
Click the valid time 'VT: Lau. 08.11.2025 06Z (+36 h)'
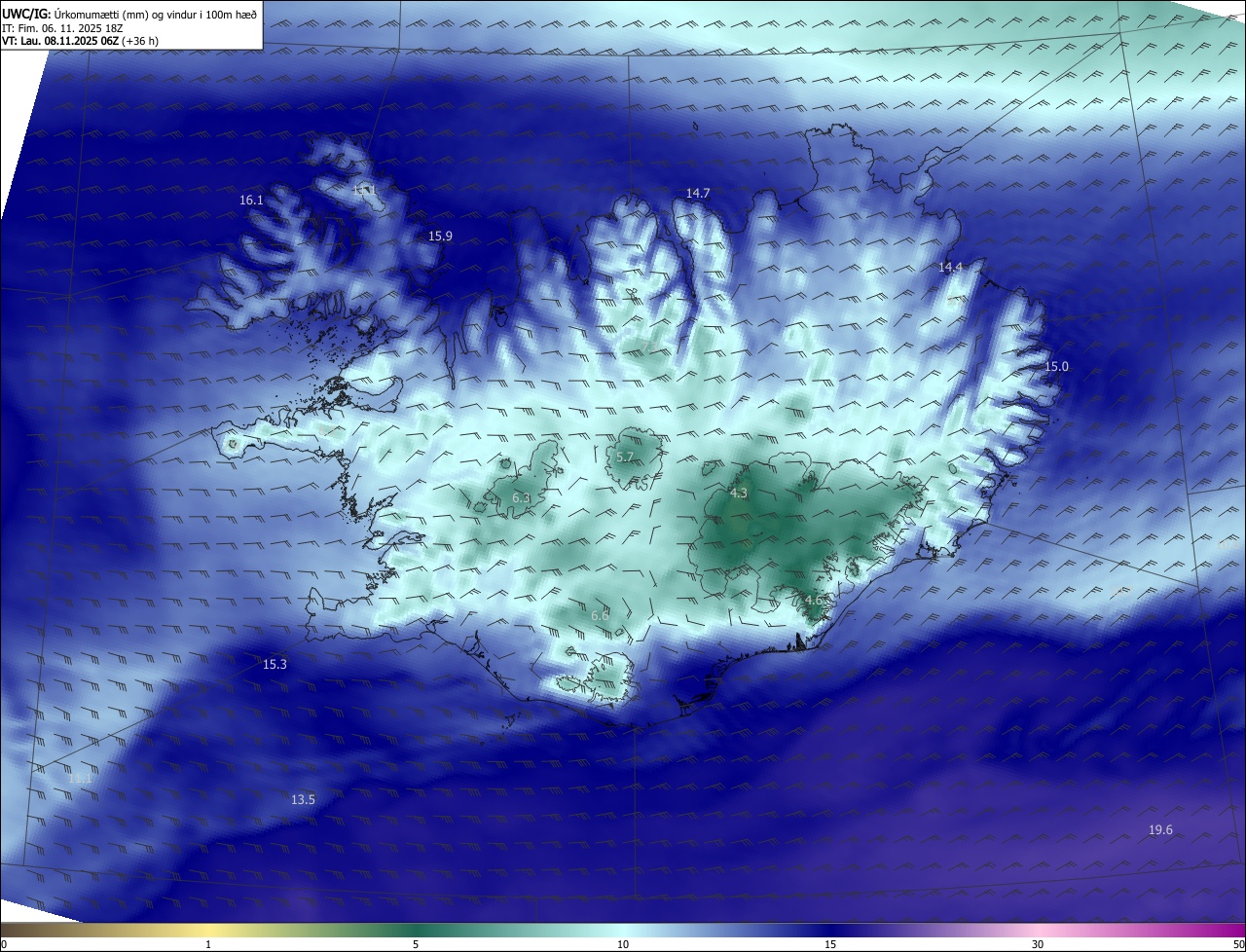click(x=81, y=42)
